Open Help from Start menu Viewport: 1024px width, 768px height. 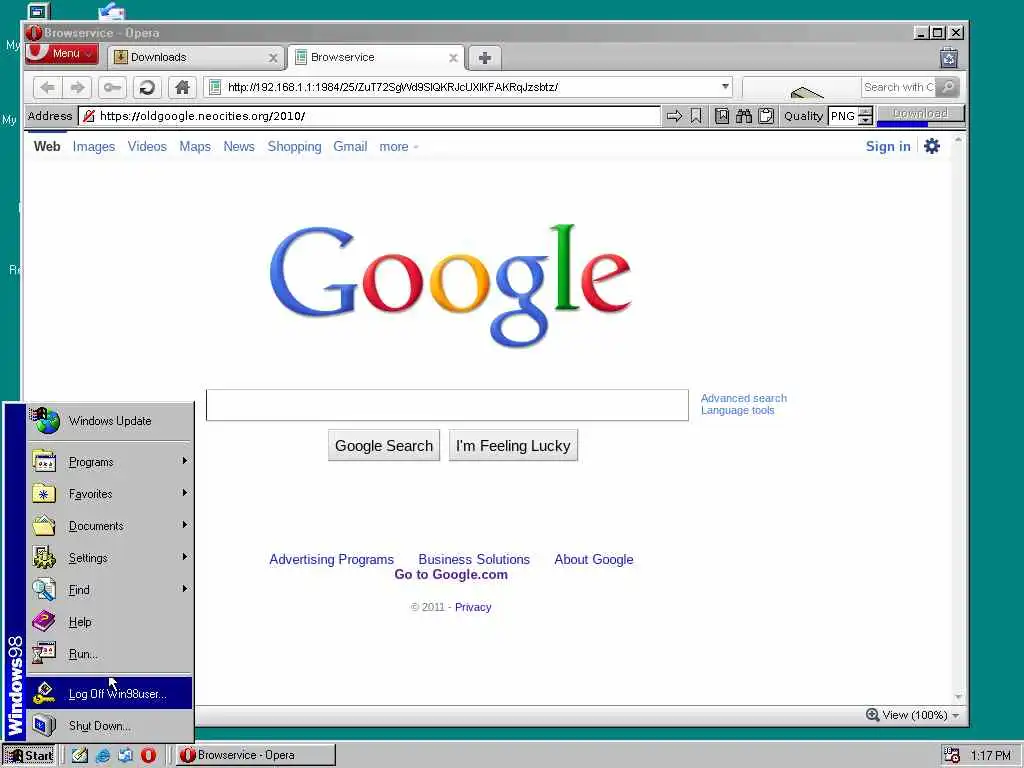click(110, 622)
